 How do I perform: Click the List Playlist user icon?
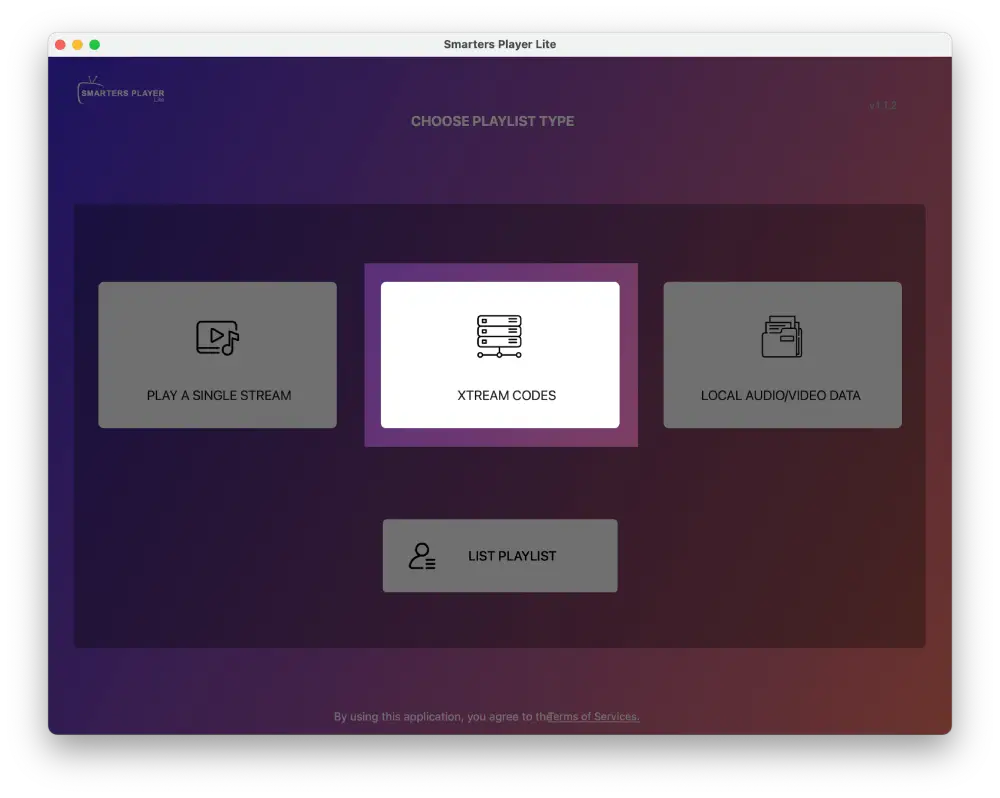pyautogui.click(x=422, y=556)
